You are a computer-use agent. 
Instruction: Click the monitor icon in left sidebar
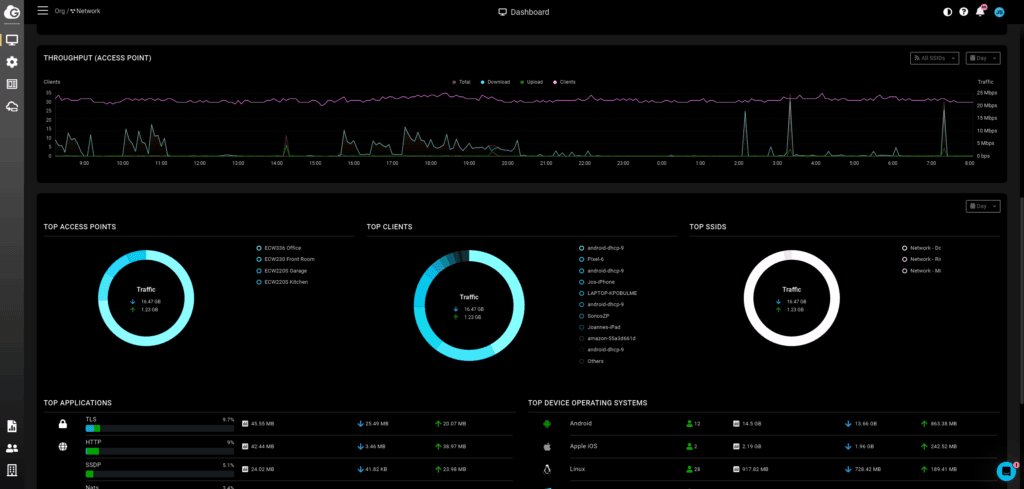12,40
